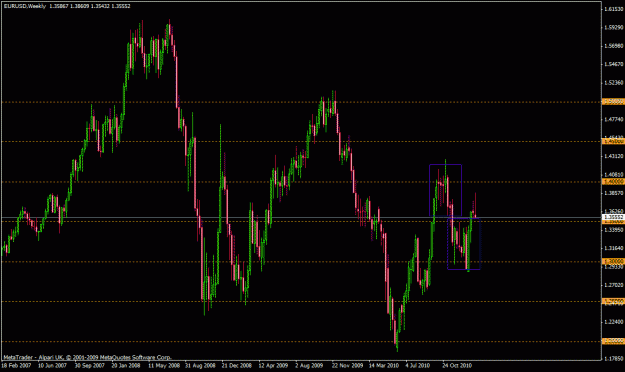Select the orange 1.40000 level price tag
This screenshot has width=625, height=372.
click(613, 181)
